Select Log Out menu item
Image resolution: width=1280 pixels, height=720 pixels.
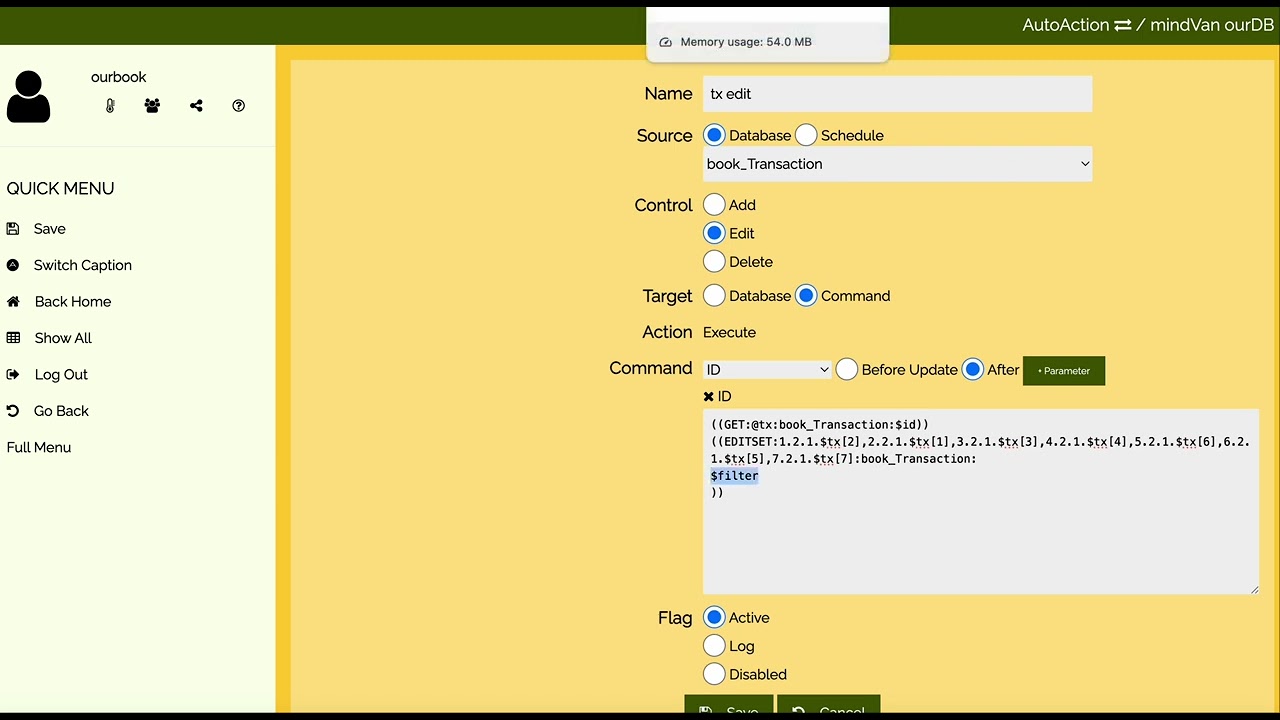[x=61, y=375]
